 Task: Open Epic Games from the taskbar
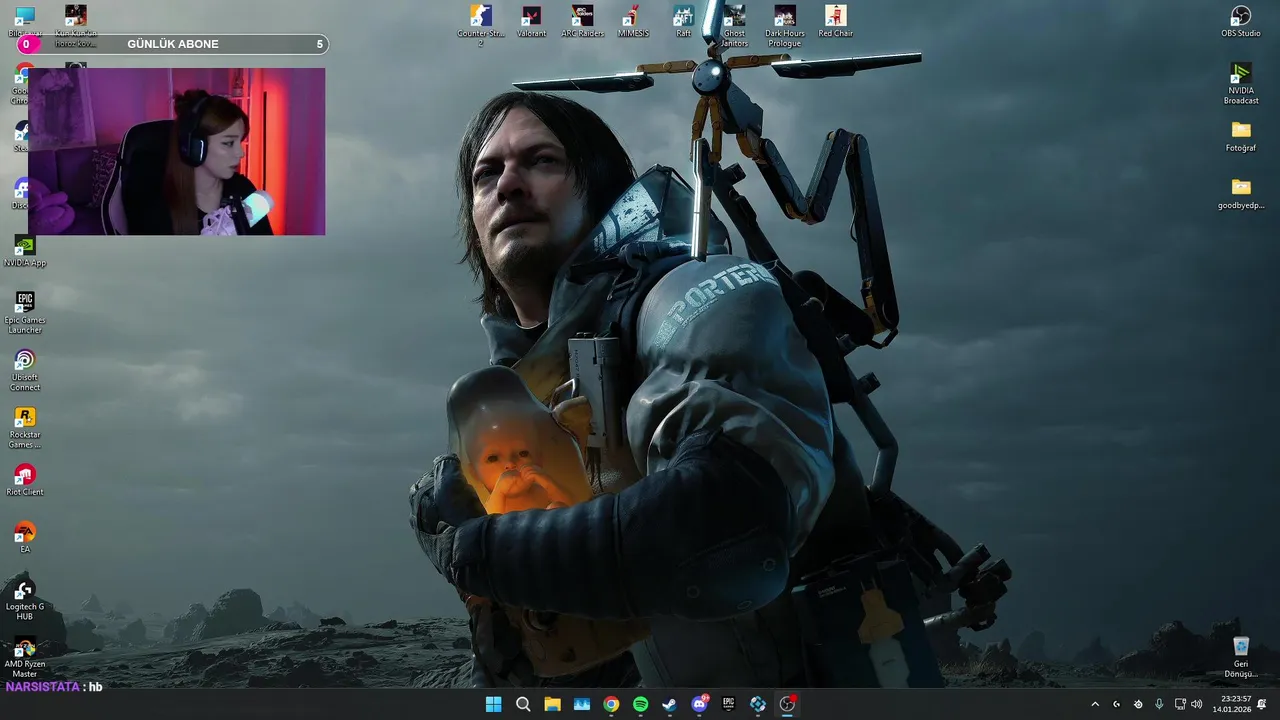pyautogui.click(x=728, y=704)
